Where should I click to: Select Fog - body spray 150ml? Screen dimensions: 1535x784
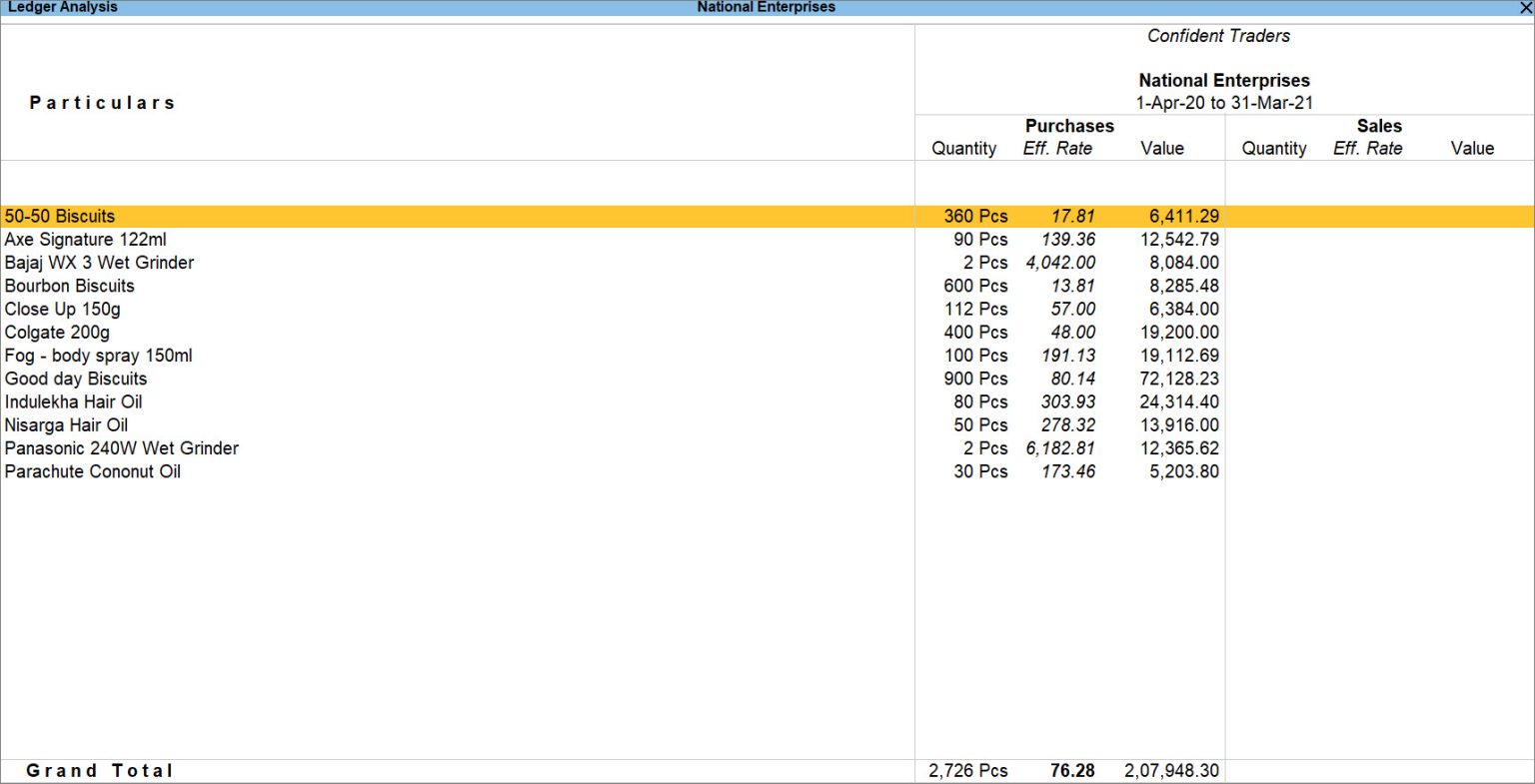click(98, 356)
